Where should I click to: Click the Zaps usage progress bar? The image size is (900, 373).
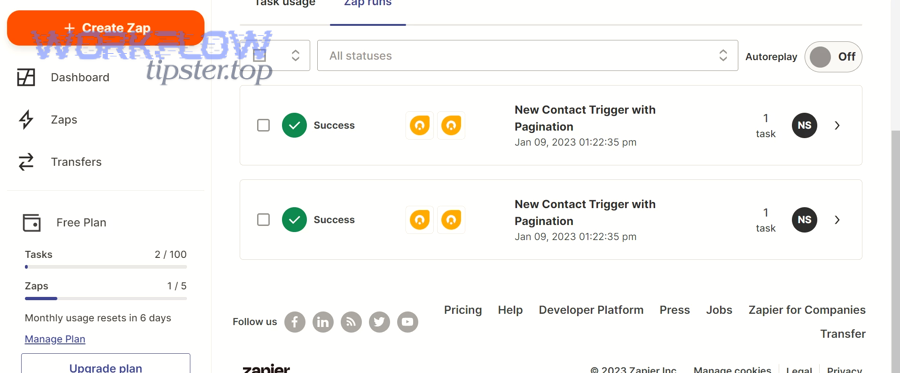[x=106, y=298]
